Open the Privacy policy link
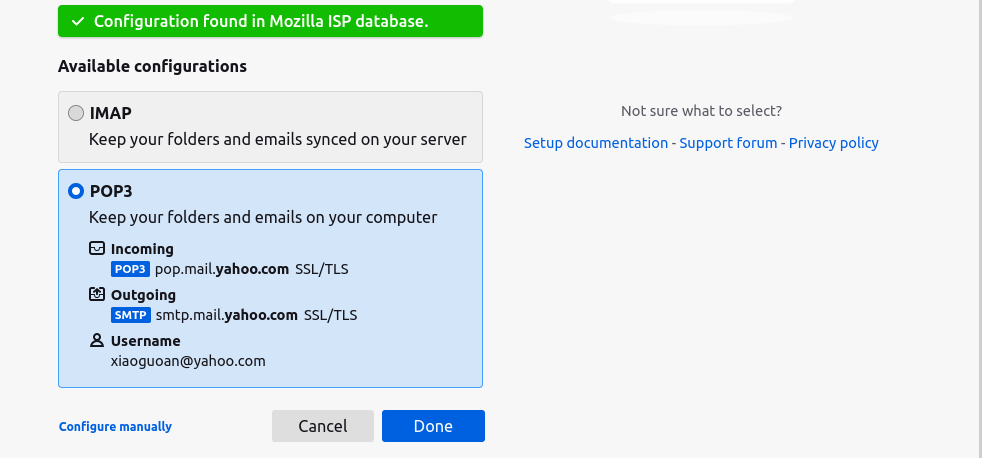The height and width of the screenshot is (458, 982). [834, 143]
